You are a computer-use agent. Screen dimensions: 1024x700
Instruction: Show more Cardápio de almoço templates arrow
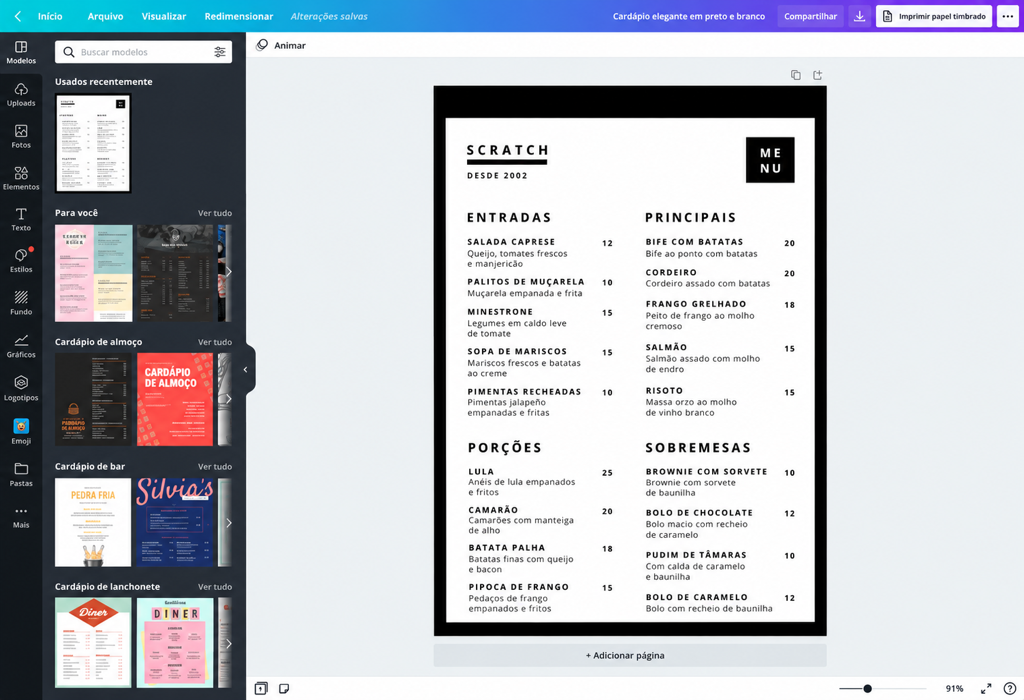pos(228,399)
